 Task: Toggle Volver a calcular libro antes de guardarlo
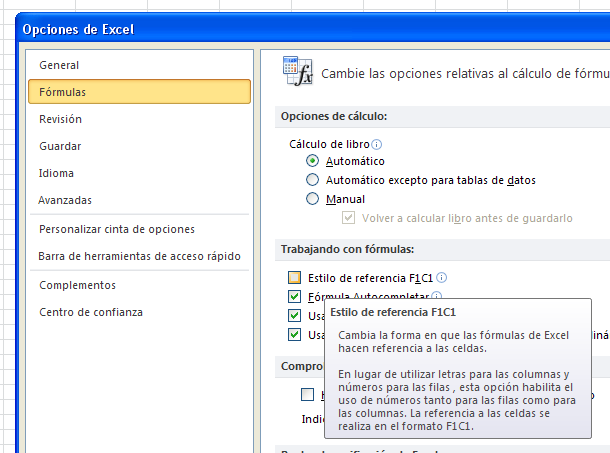[x=349, y=218]
